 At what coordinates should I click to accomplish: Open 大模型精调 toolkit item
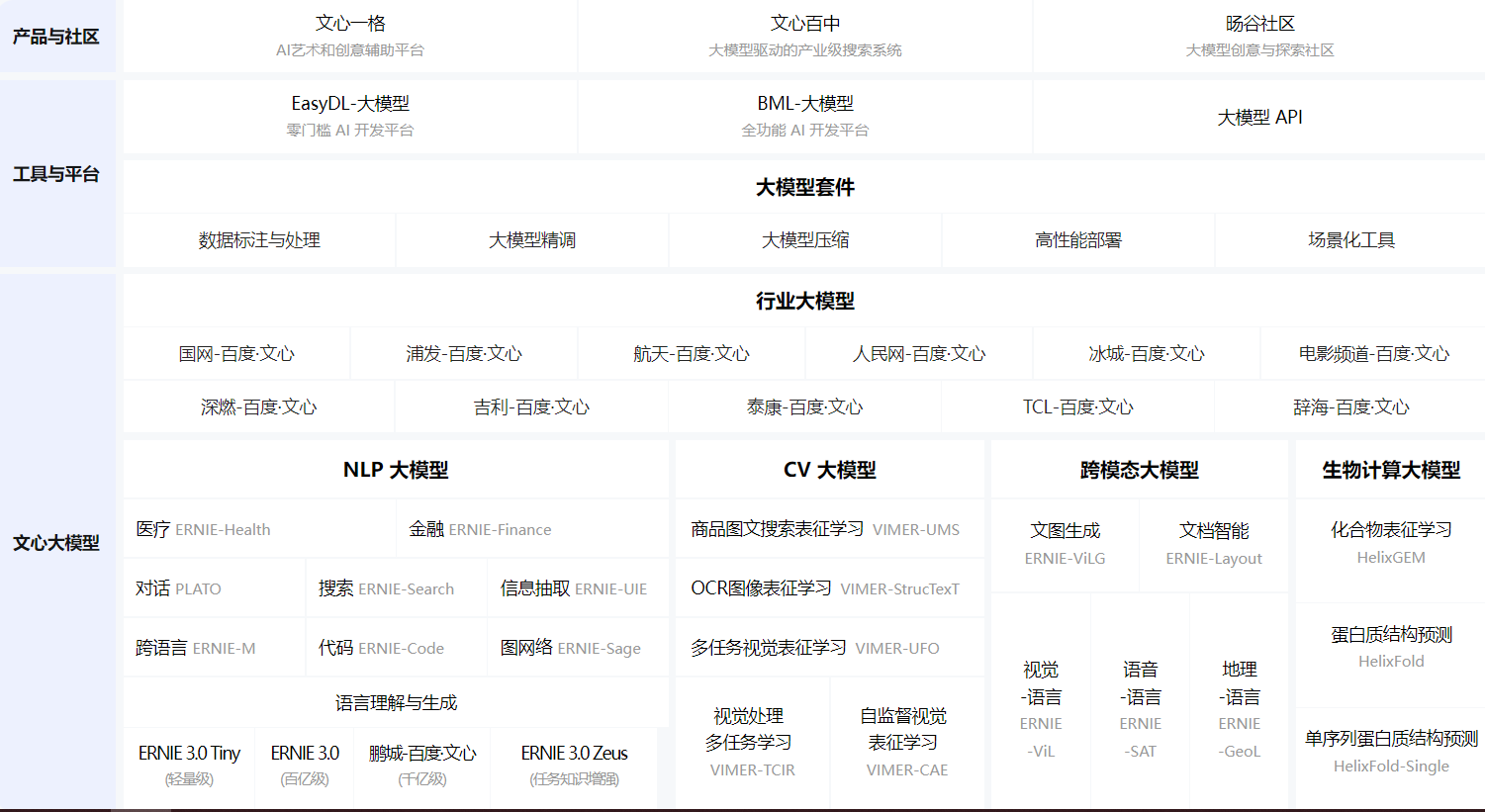[532, 240]
